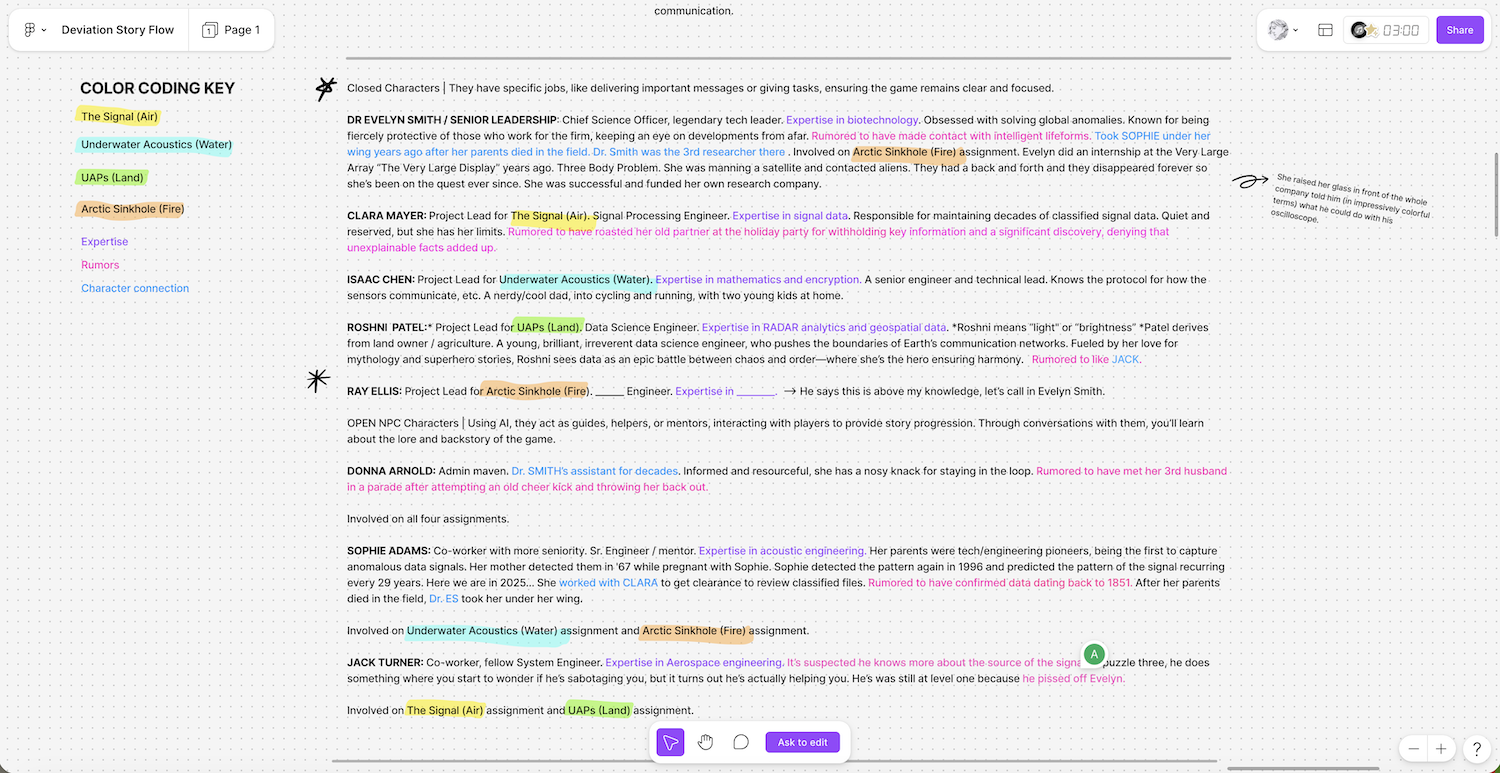Click the DONNA ARNOLD: character name

392,471
